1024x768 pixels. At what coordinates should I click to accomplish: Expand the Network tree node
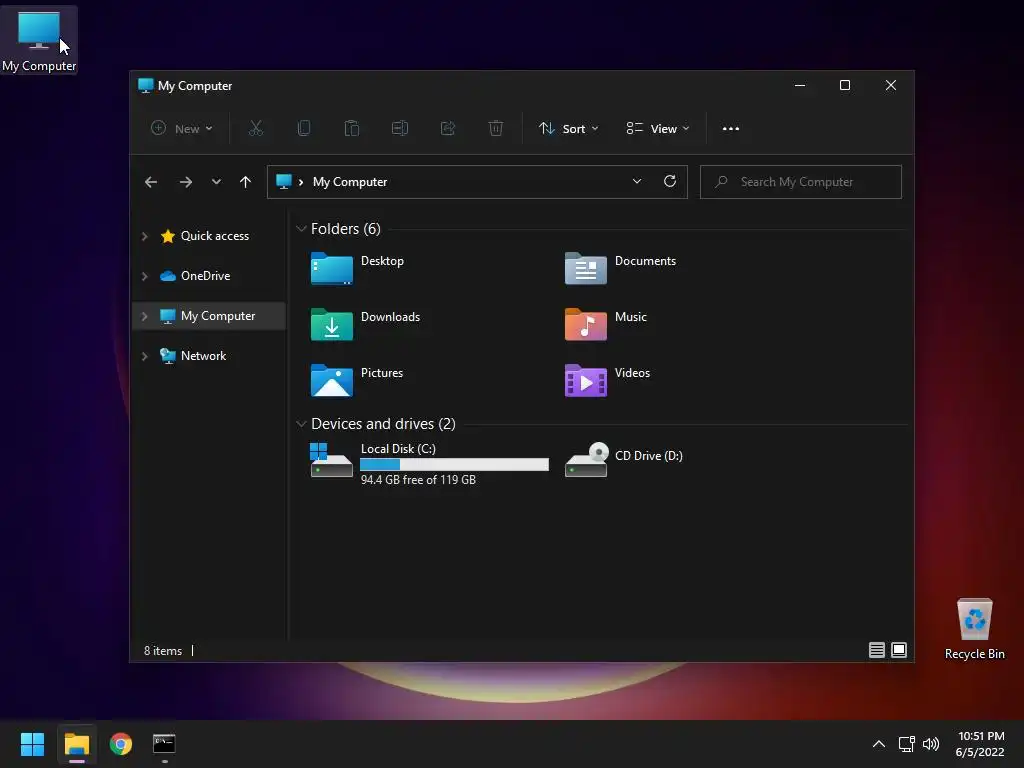[x=144, y=356]
